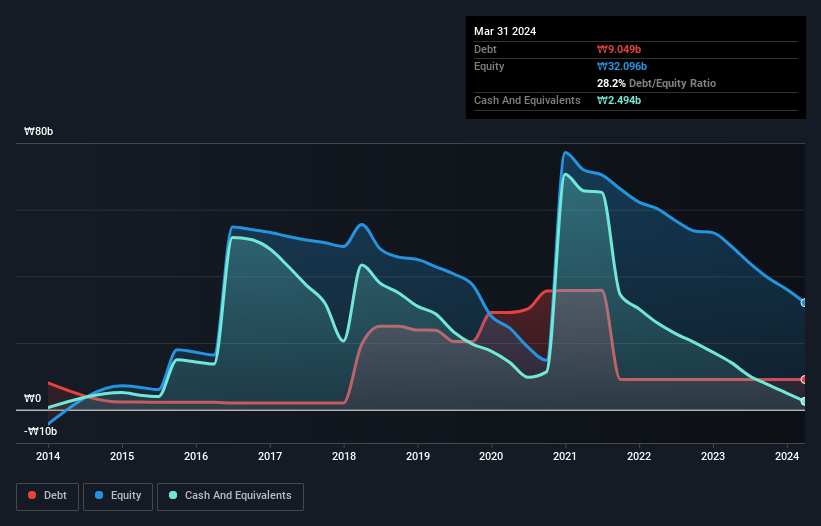
Task: Toggle the Debt legend button
Action: [x=48, y=496]
